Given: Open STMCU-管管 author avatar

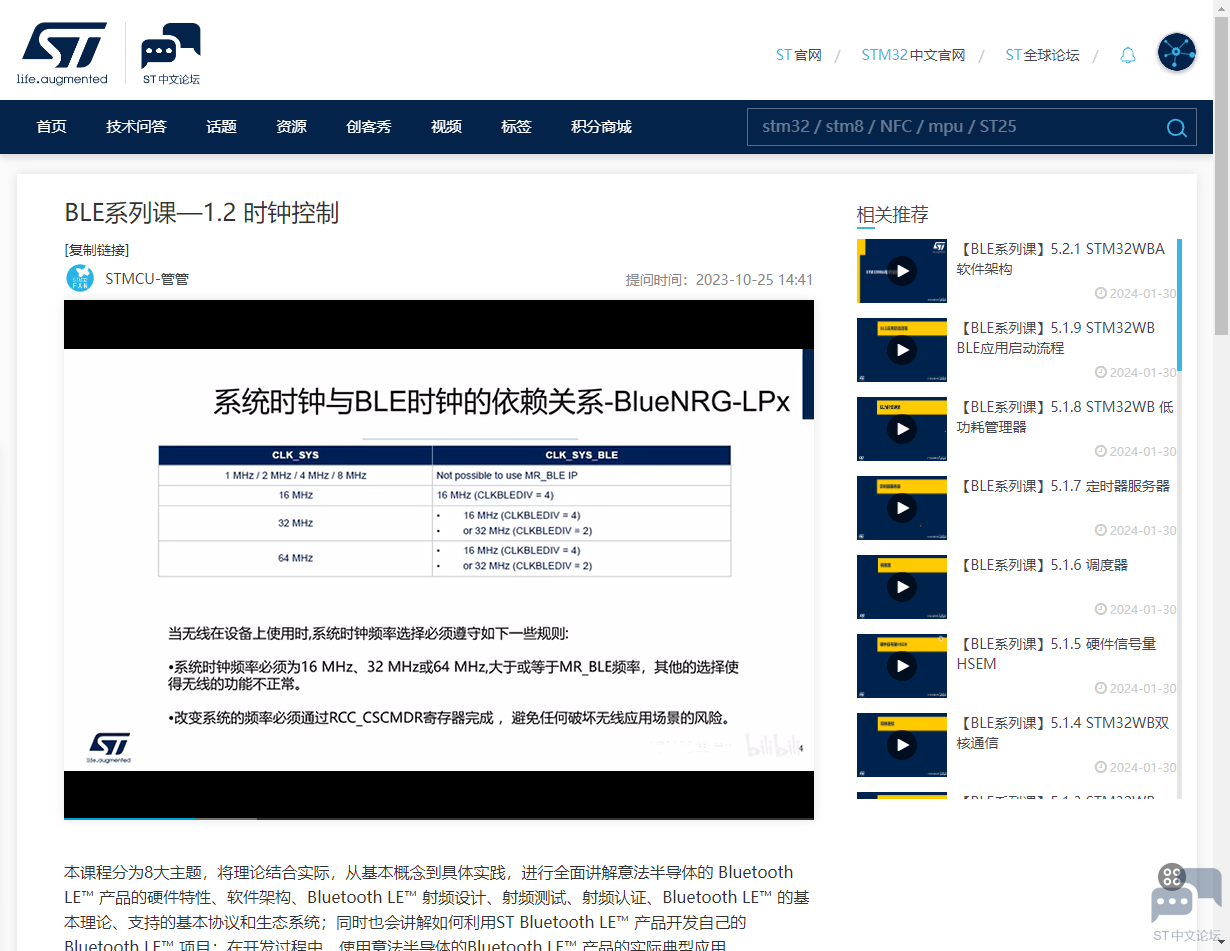Looking at the screenshot, I should (x=80, y=278).
